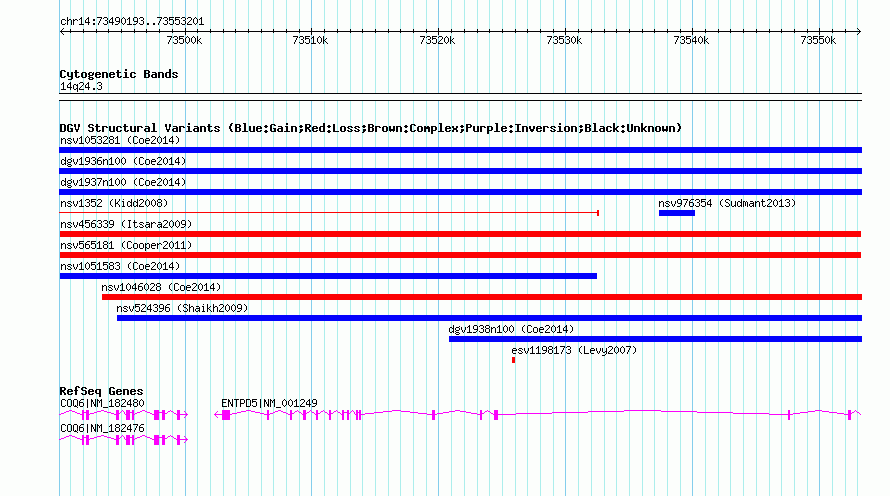Open the dgv1938n100 (Coe2014) label

pos(511,329)
